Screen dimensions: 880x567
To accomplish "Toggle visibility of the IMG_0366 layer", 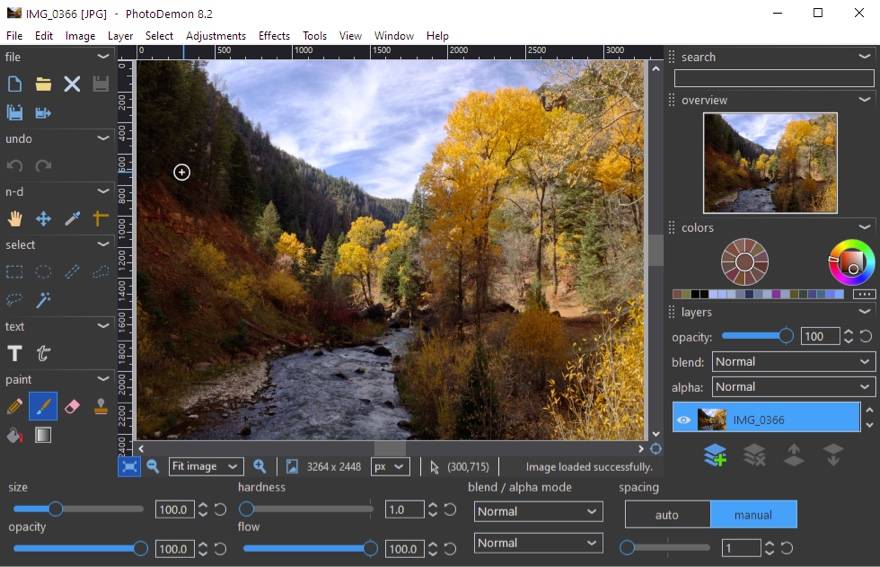I will 683,420.
